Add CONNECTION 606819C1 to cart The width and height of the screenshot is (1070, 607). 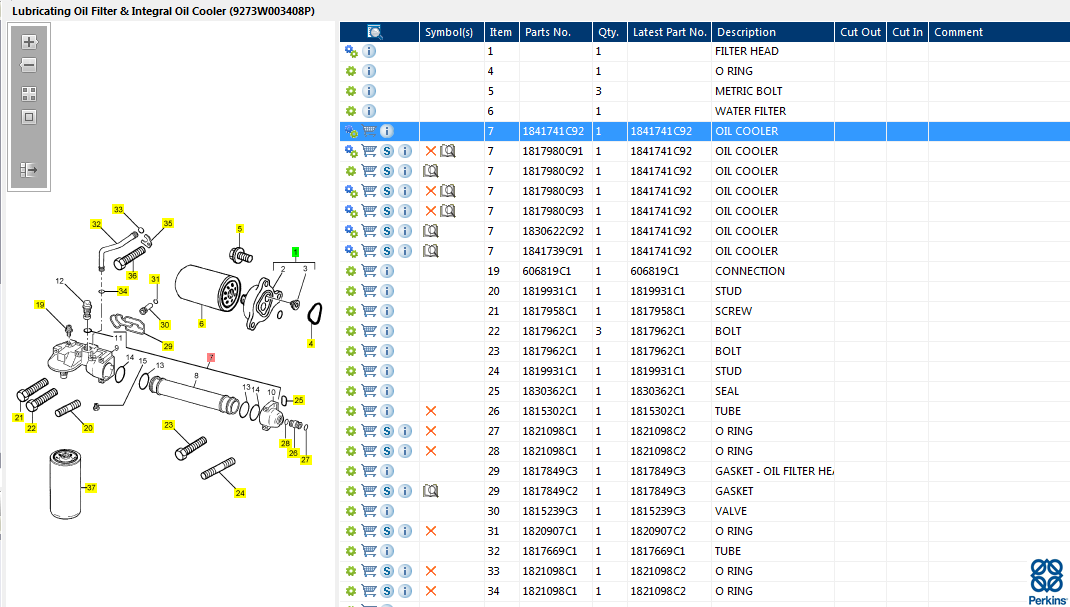(x=369, y=271)
